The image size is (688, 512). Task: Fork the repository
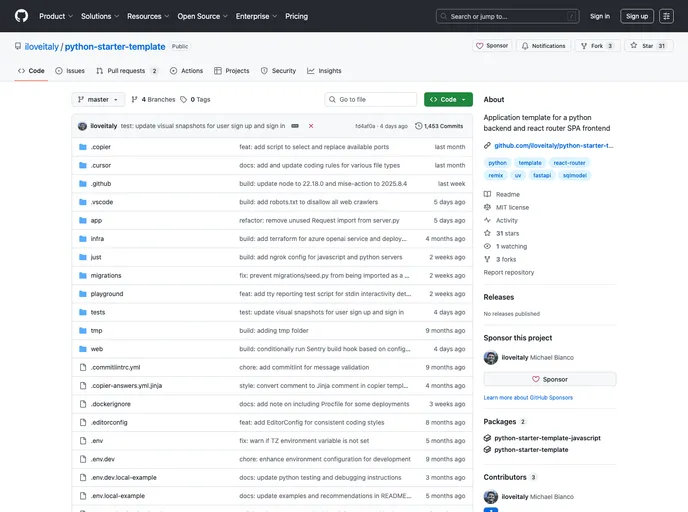pyautogui.click(x=597, y=46)
